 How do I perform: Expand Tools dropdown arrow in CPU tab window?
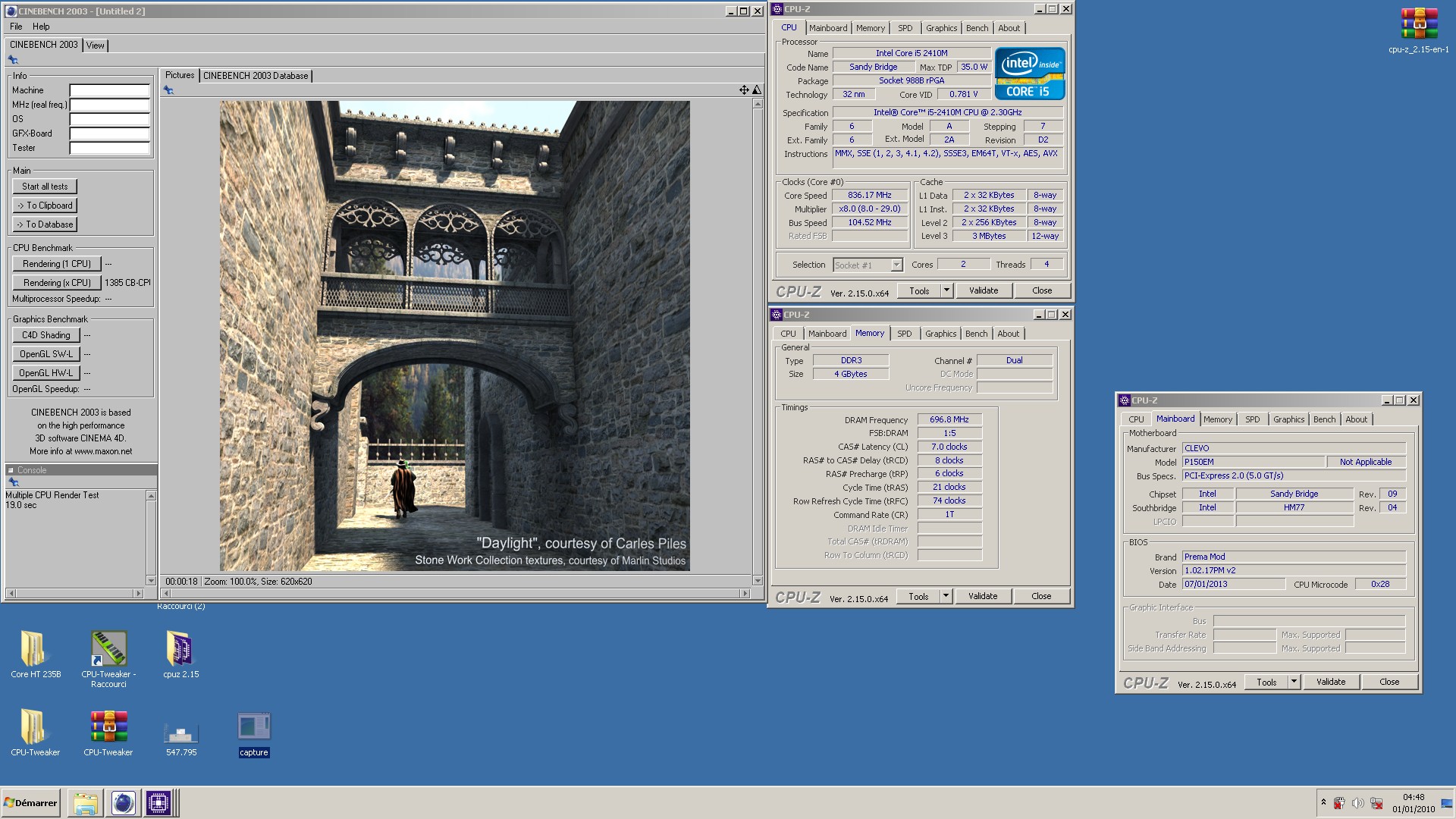(946, 290)
